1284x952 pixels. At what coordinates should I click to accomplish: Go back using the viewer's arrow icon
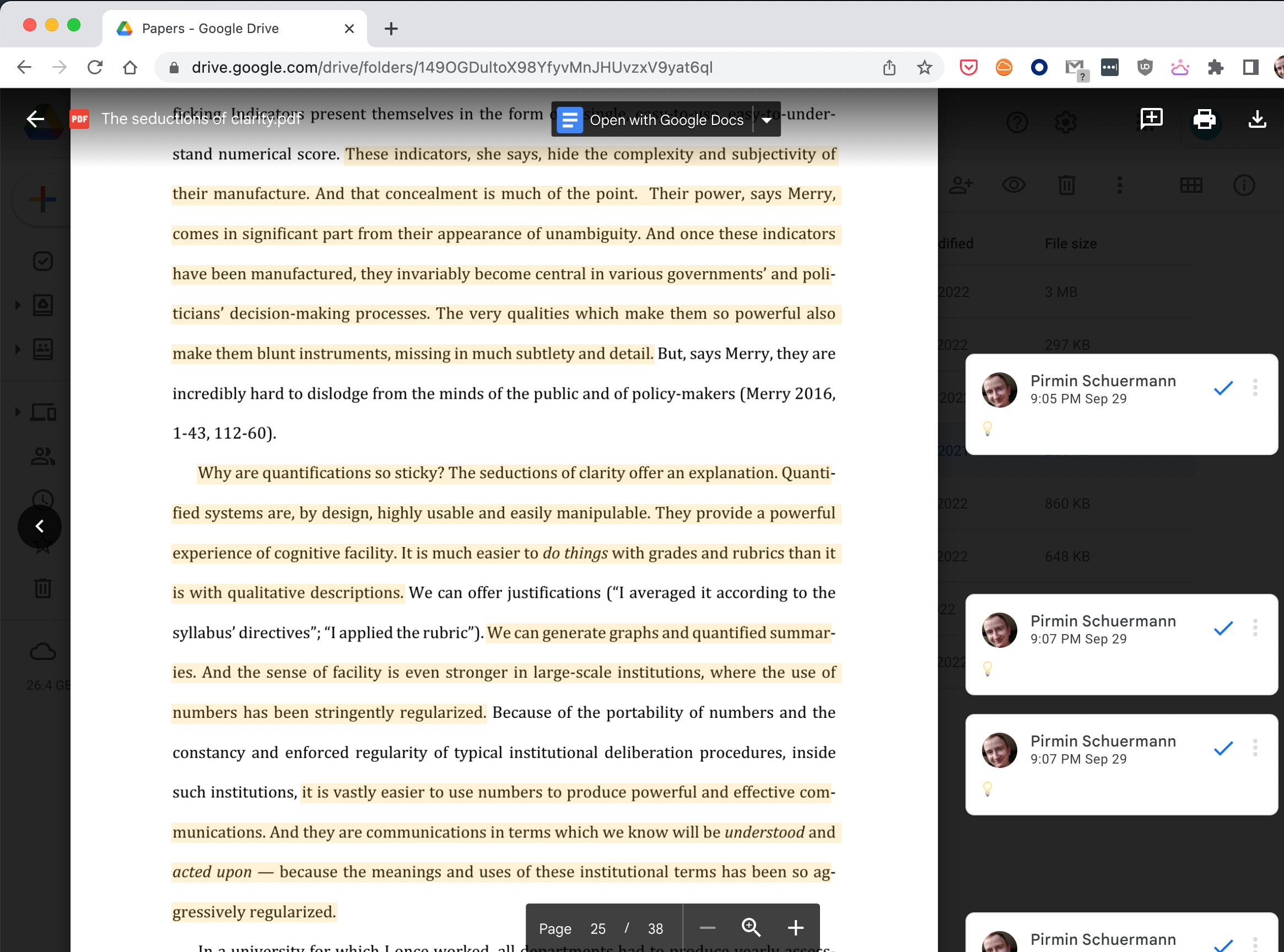pos(36,120)
